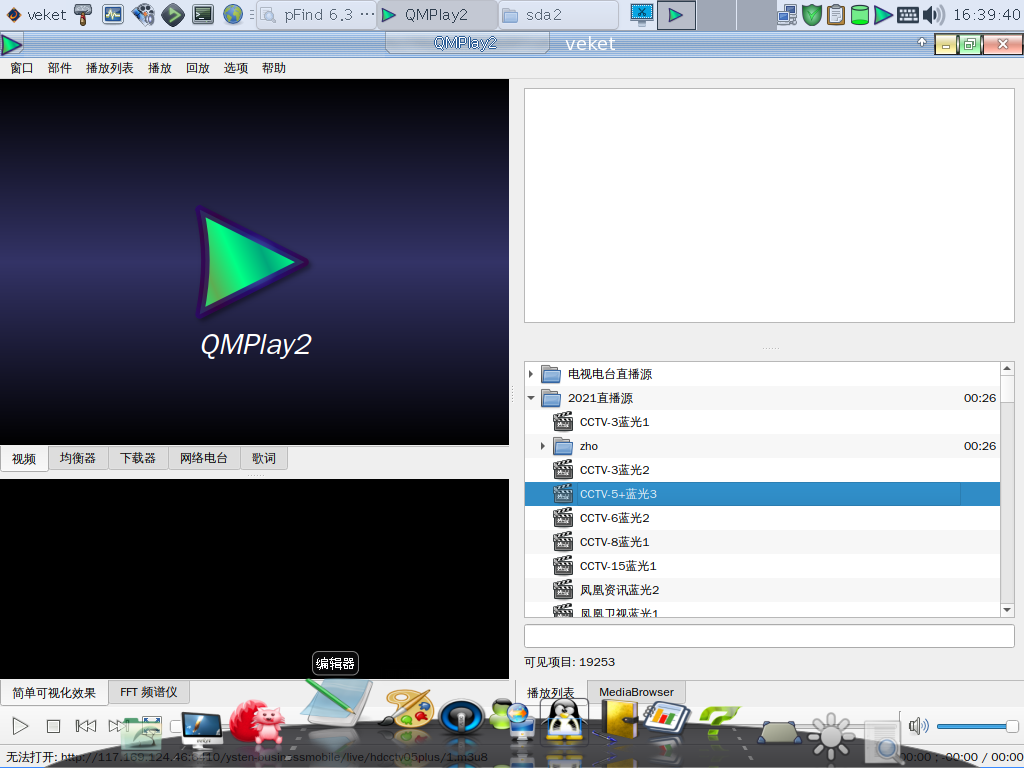Switch to the MediaBrowser tab
The height and width of the screenshot is (768, 1024).
pos(636,692)
